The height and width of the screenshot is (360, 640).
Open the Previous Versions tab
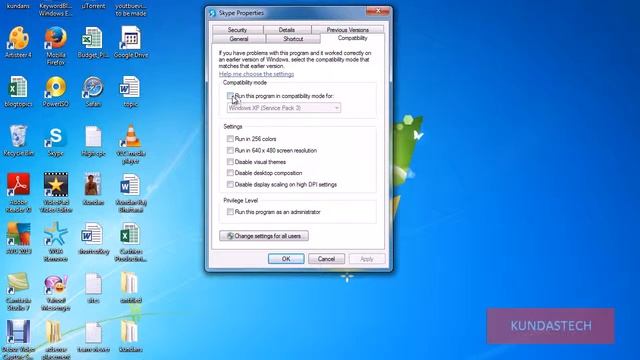(x=347, y=30)
